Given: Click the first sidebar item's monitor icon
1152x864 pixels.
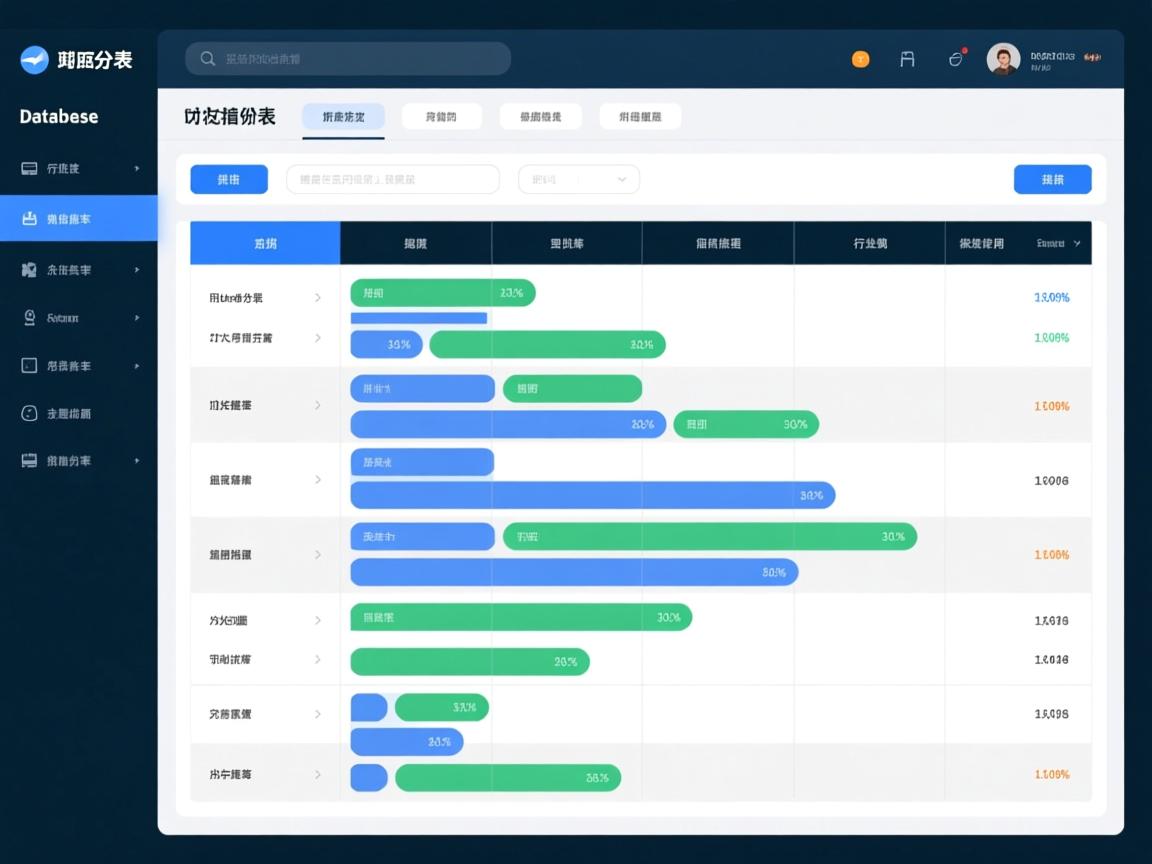Looking at the screenshot, I should click(29, 169).
